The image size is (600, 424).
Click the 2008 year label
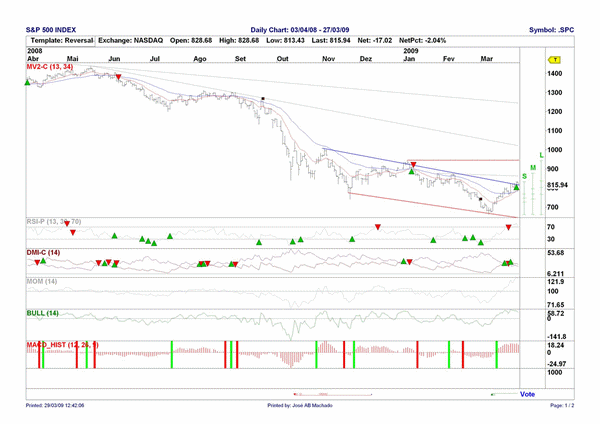point(34,51)
